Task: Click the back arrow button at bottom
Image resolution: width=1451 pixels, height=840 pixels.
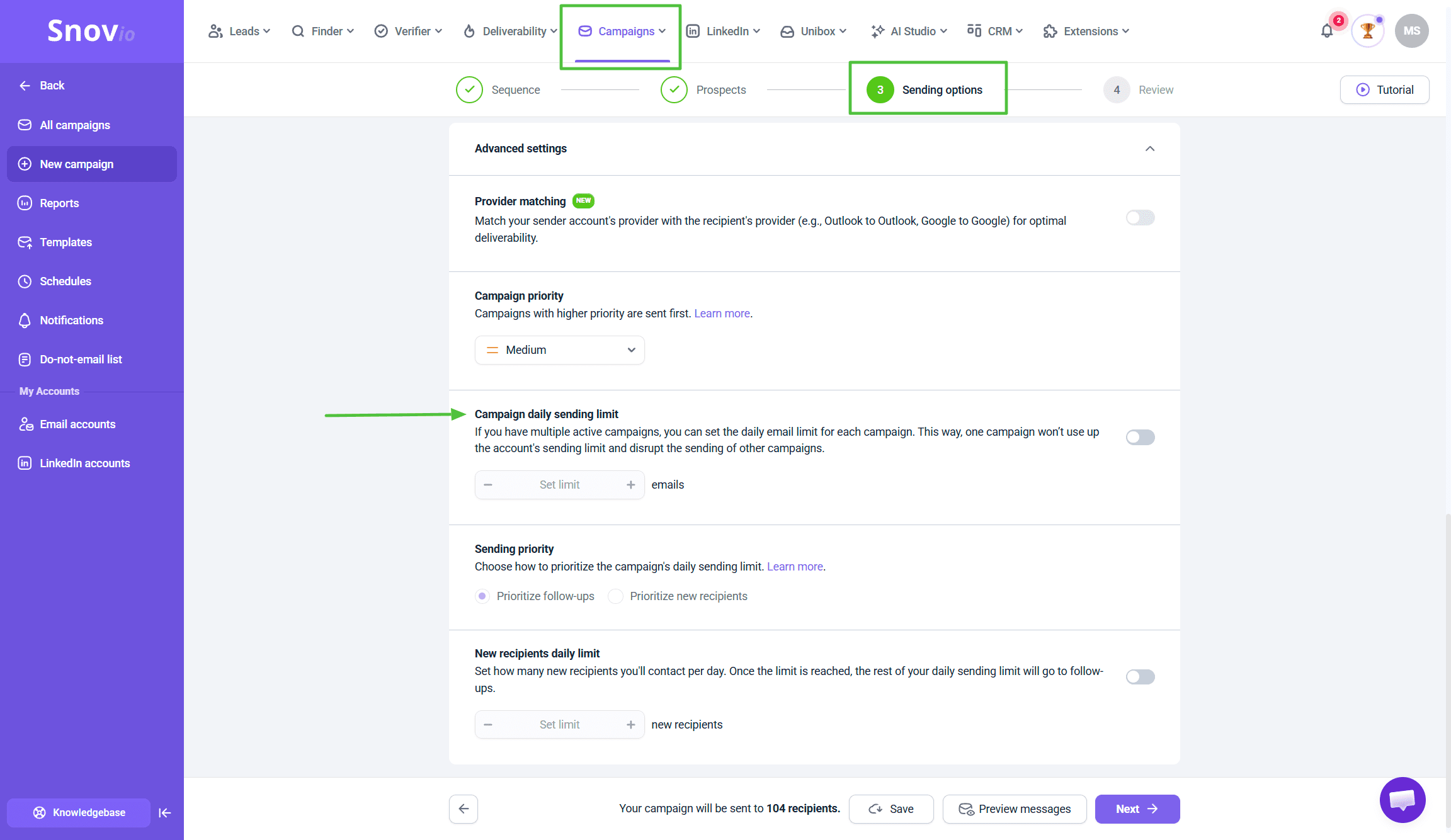Action: click(464, 809)
